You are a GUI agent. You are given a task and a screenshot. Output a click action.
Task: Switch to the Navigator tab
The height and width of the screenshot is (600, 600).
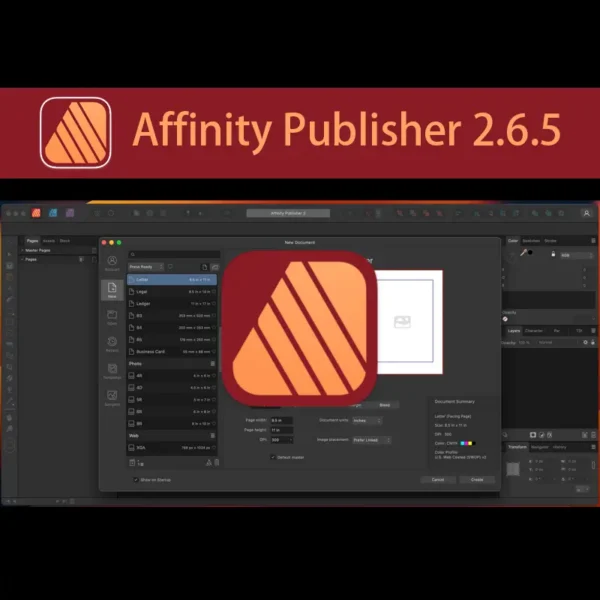(x=540, y=447)
